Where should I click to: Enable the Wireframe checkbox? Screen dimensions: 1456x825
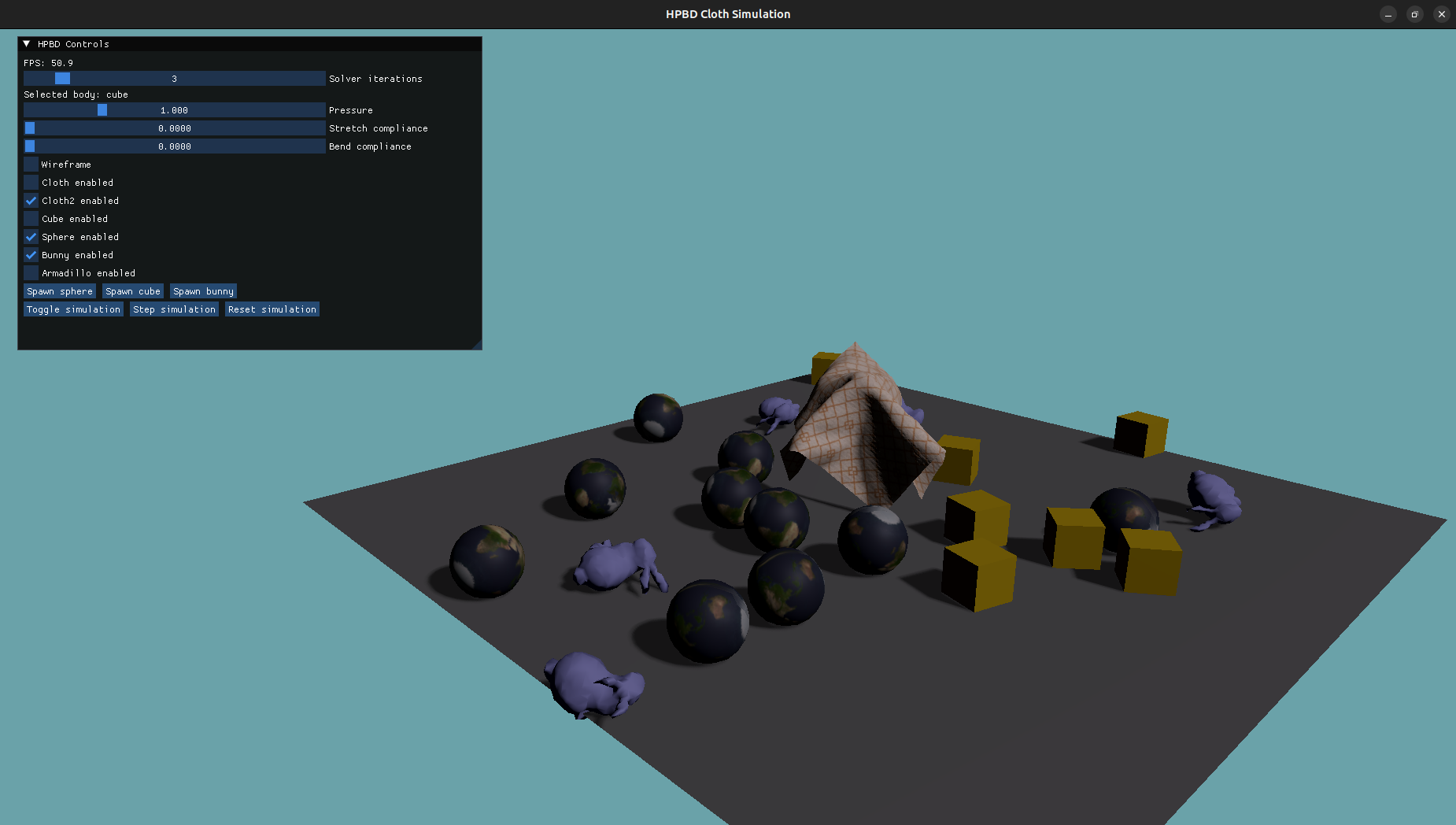tap(31, 164)
